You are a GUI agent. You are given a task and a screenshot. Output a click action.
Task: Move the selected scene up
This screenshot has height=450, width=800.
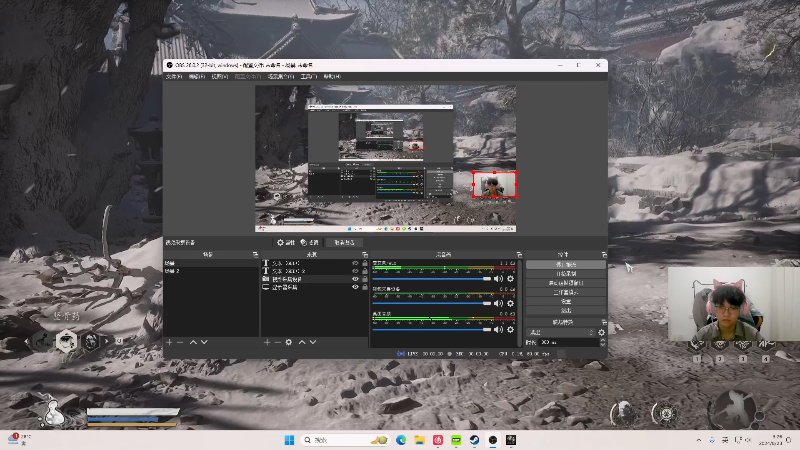pos(193,342)
